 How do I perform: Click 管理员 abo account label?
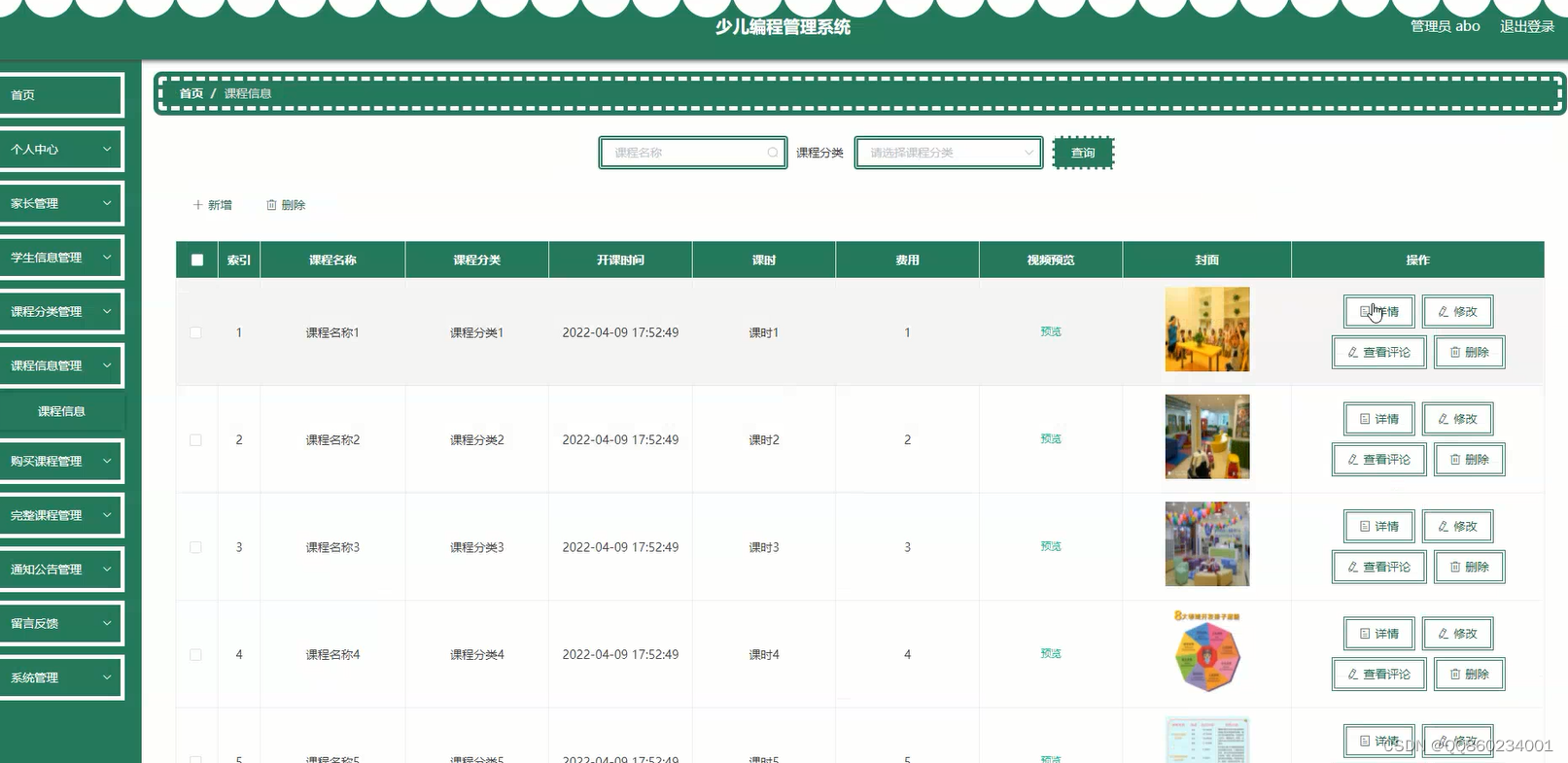pos(1445,26)
